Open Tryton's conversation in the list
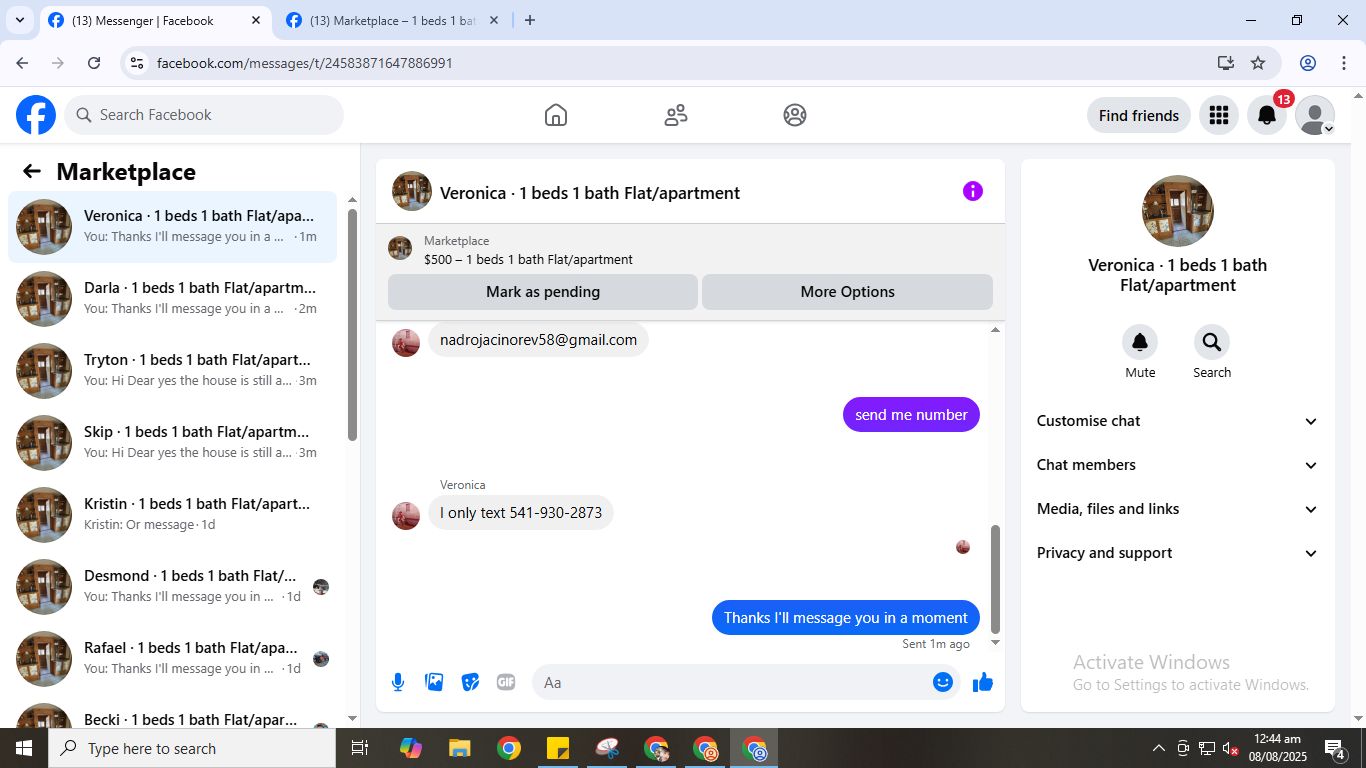The height and width of the screenshot is (768, 1366). pos(172,370)
